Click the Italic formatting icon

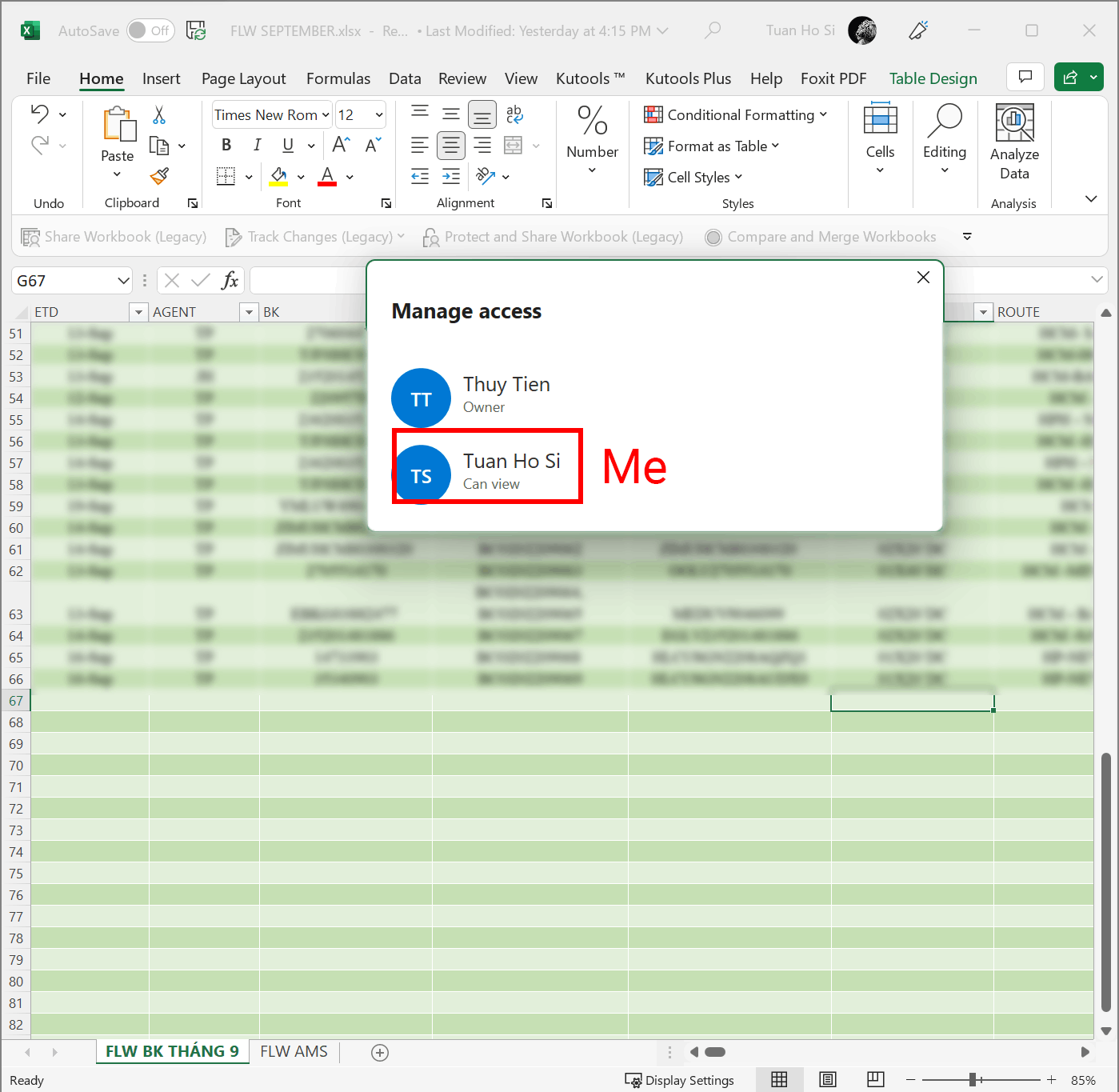coord(257,145)
